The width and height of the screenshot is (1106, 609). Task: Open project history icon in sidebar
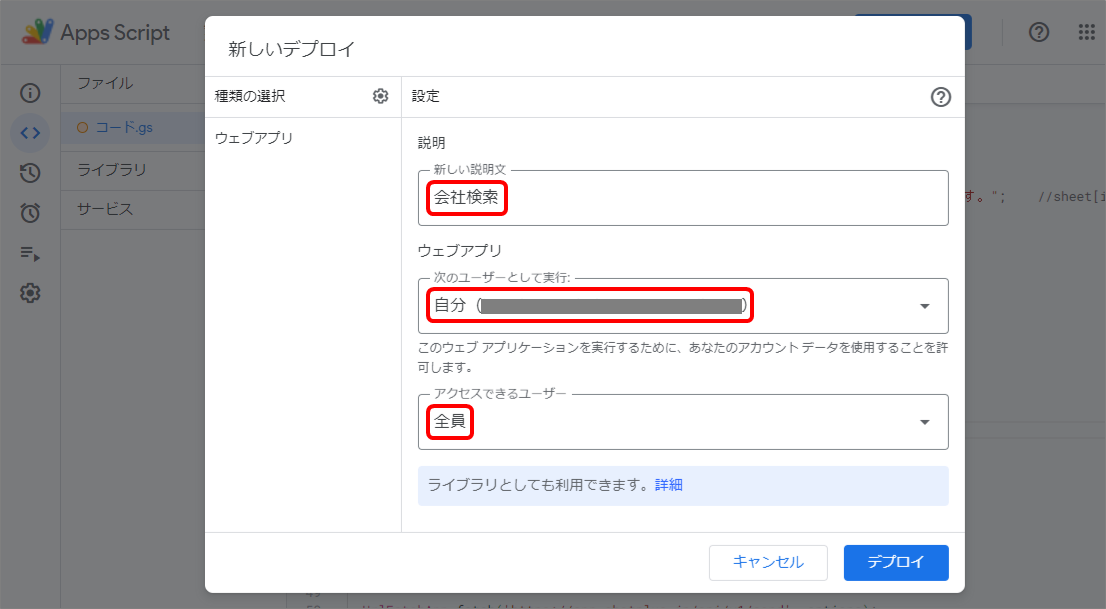30,173
